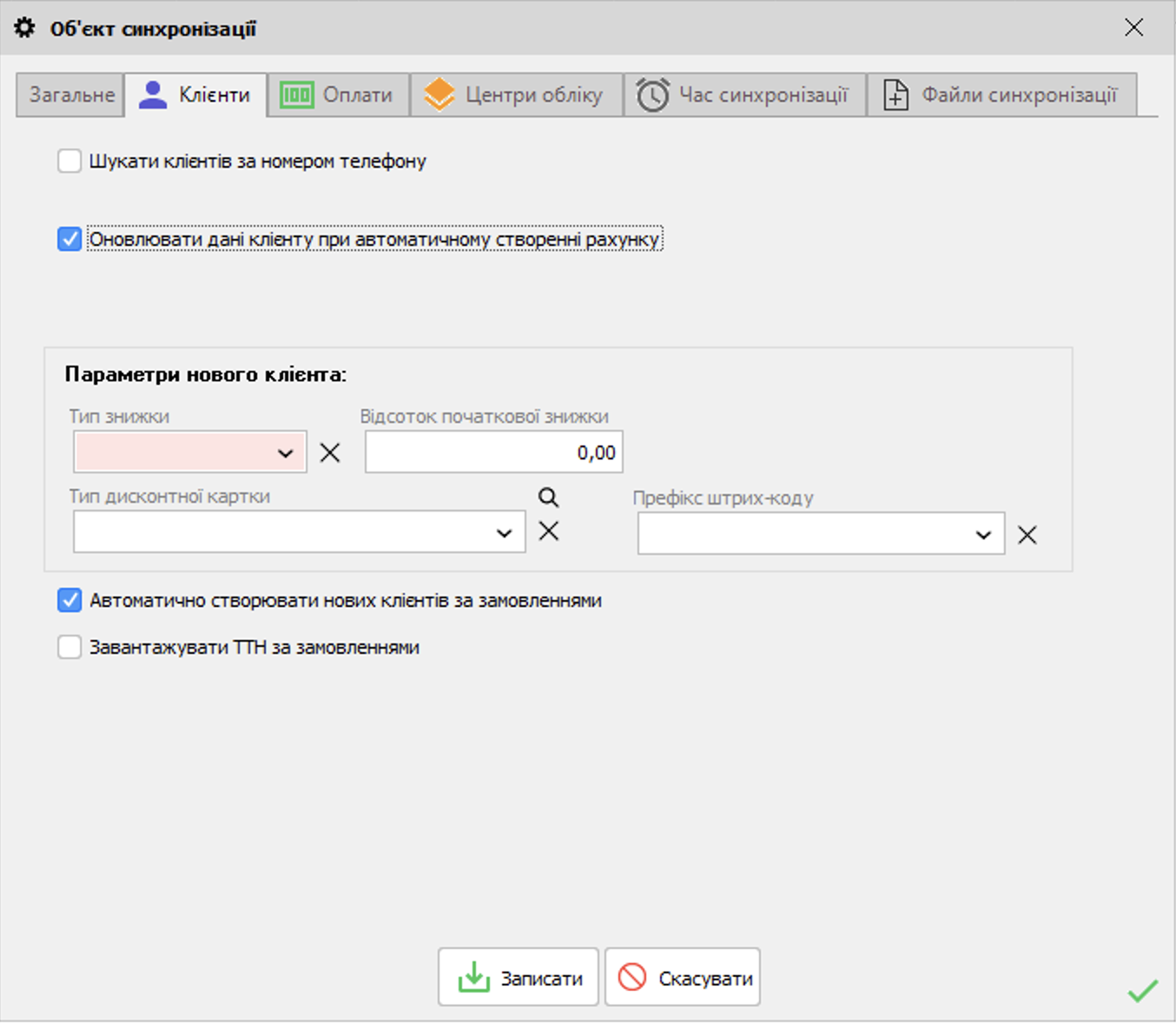Click the green checkmark in bottom corner
The height and width of the screenshot is (1023, 1176).
click(1142, 990)
